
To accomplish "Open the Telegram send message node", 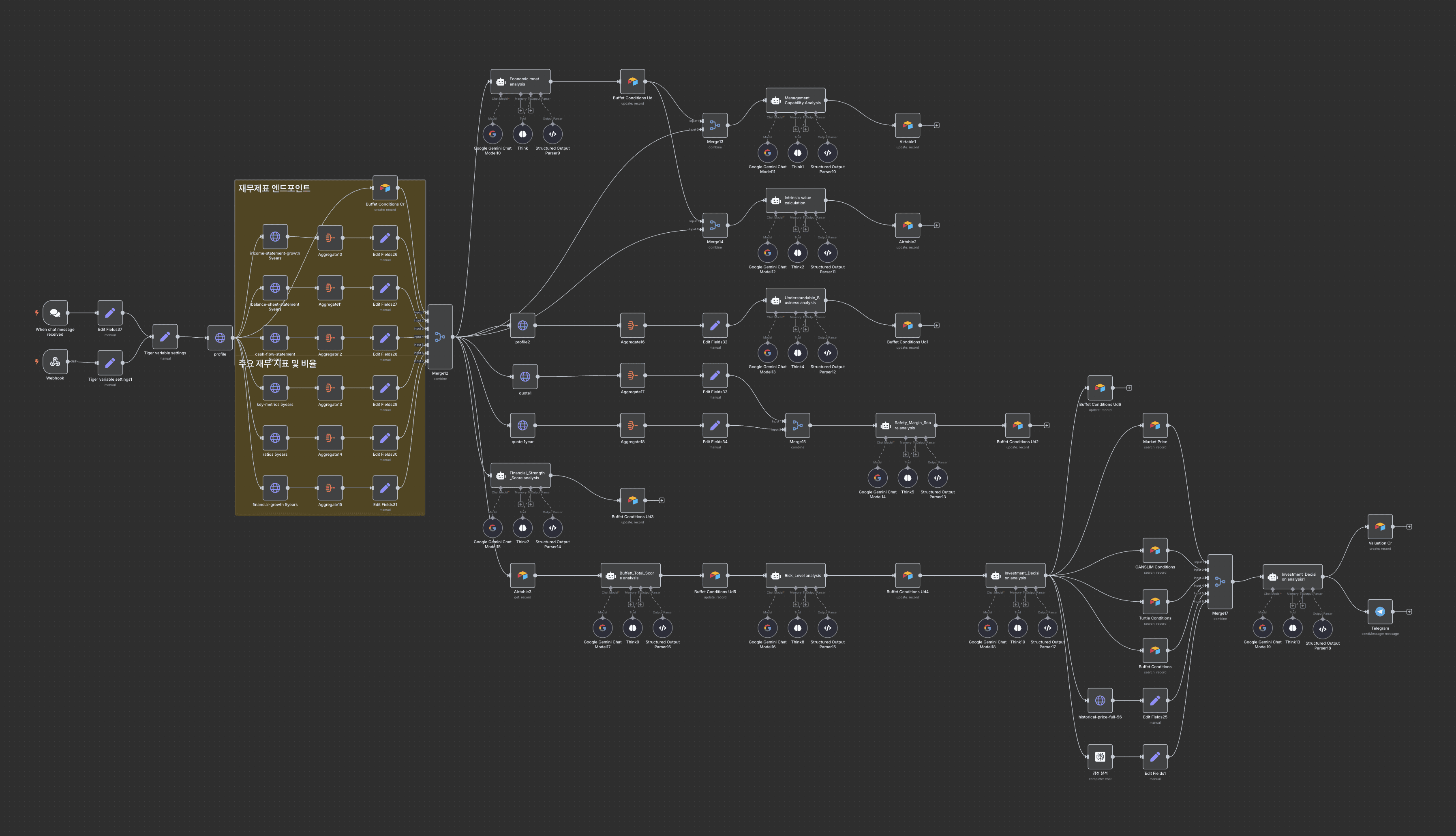I will pos(1380,611).
